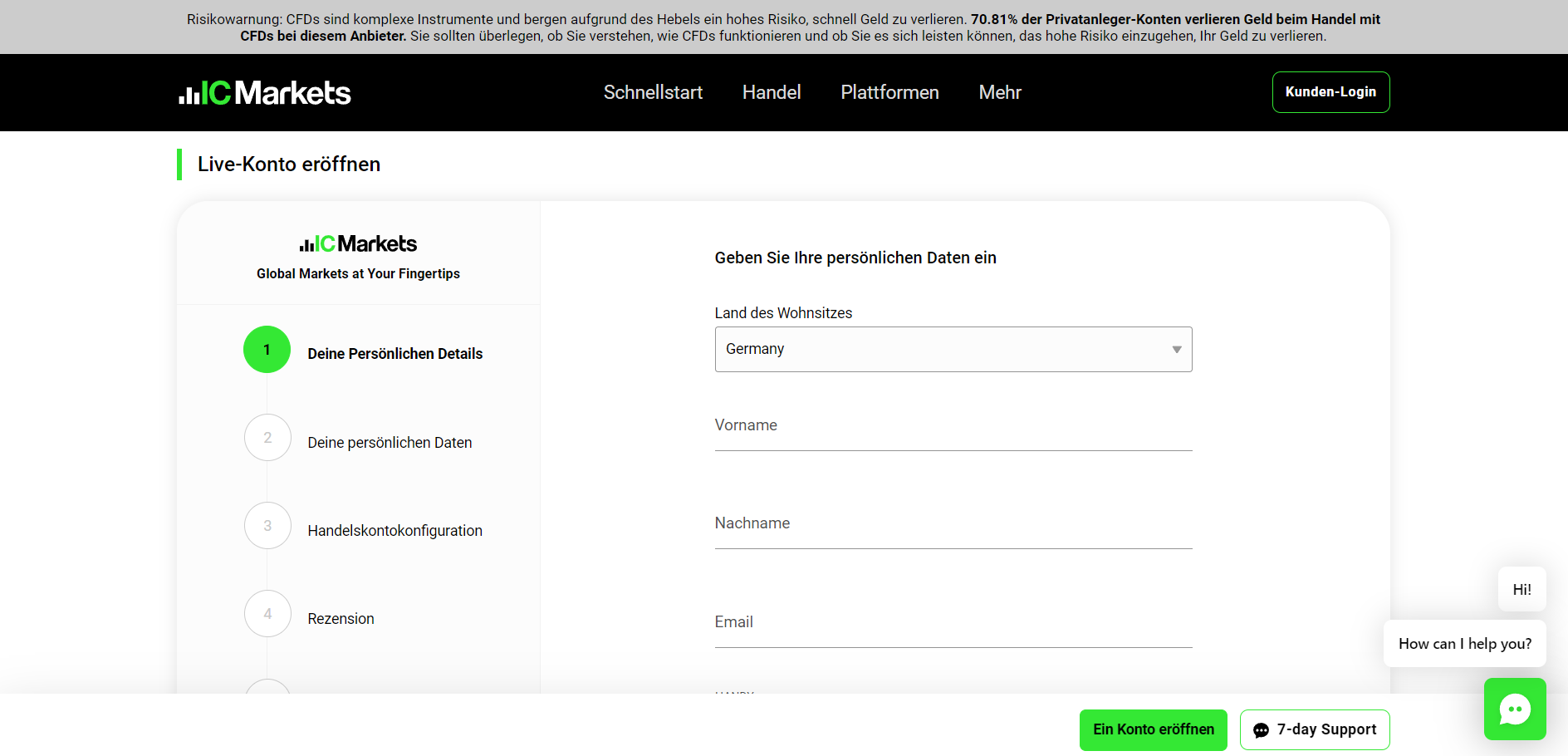Select step 1 circle indicator

[267, 350]
